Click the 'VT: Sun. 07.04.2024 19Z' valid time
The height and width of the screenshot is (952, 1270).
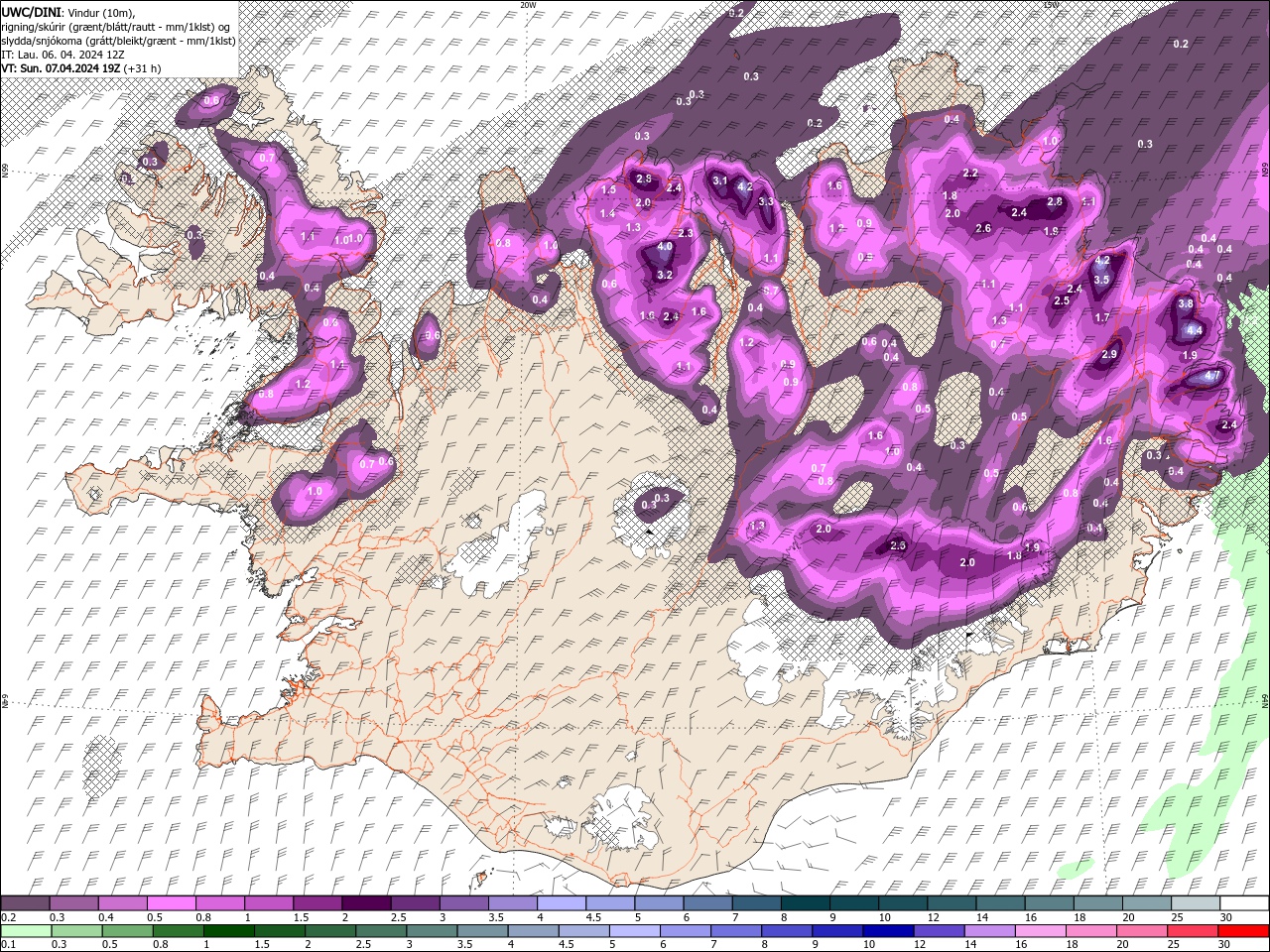click(61, 68)
